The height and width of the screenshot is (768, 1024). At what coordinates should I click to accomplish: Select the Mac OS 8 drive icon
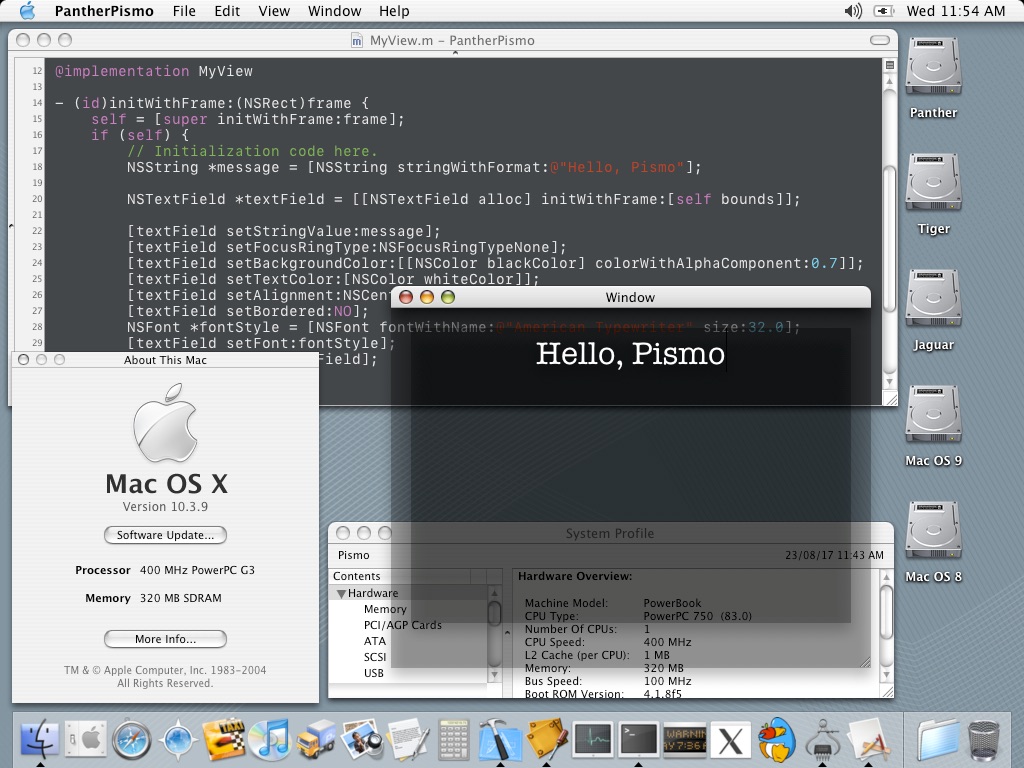[x=933, y=531]
